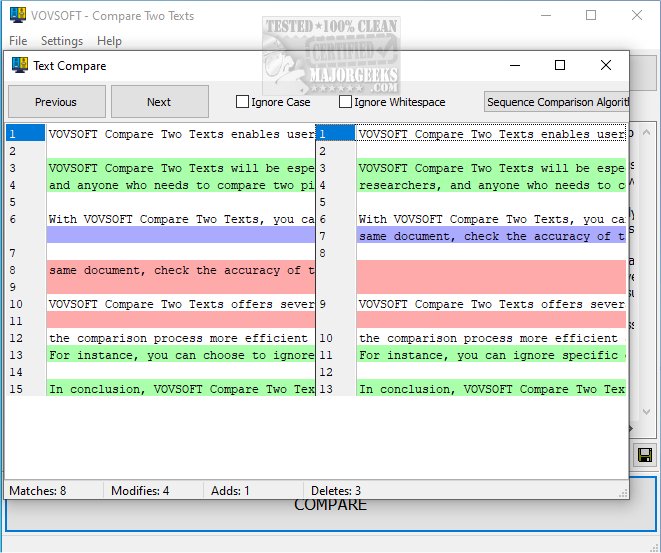
Task: Click main window scrollbar down arrow
Action: coord(646,412)
